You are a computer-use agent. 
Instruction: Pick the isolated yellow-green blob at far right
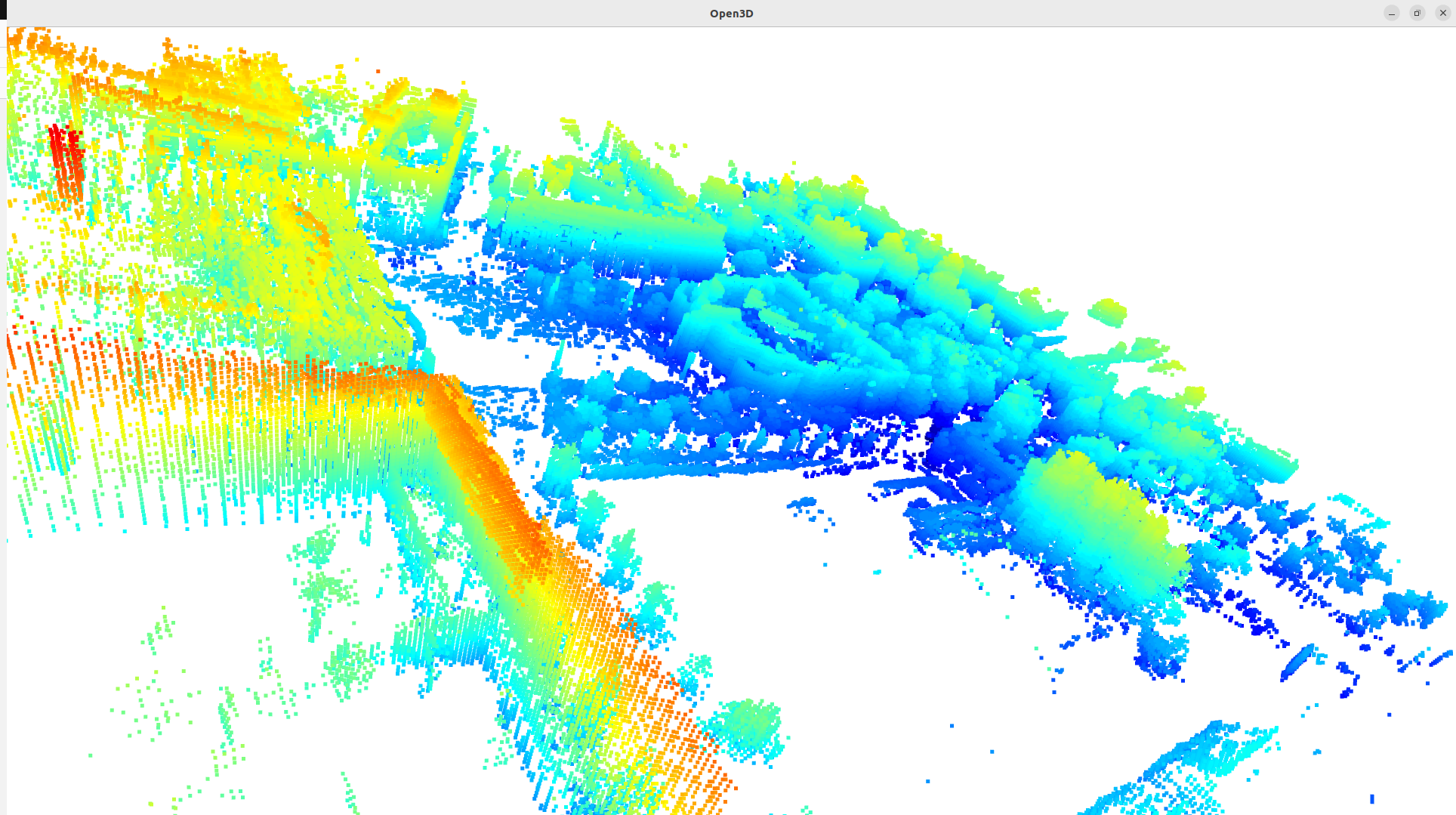click(1107, 311)
